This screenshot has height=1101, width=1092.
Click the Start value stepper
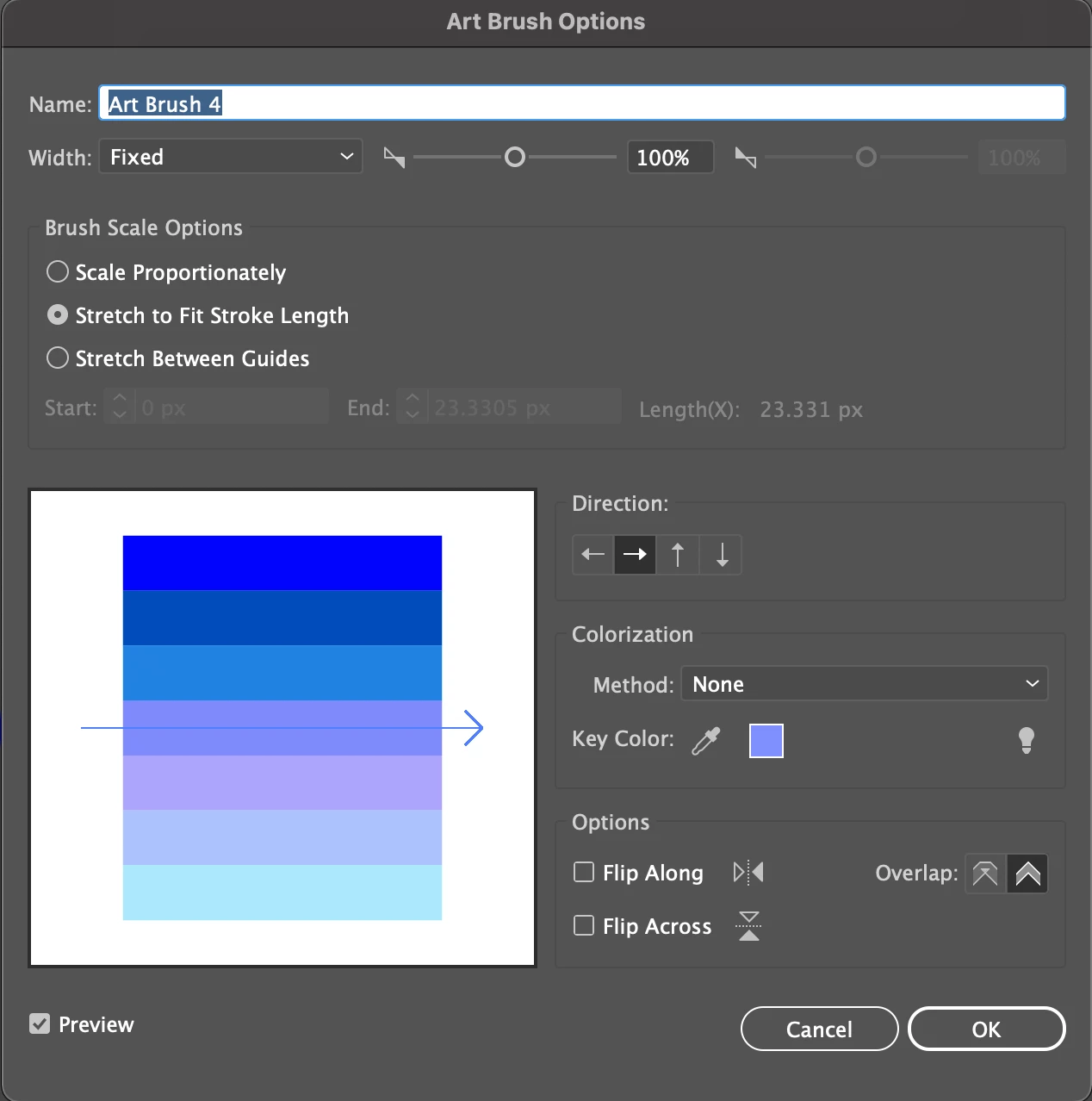[120, 407]
